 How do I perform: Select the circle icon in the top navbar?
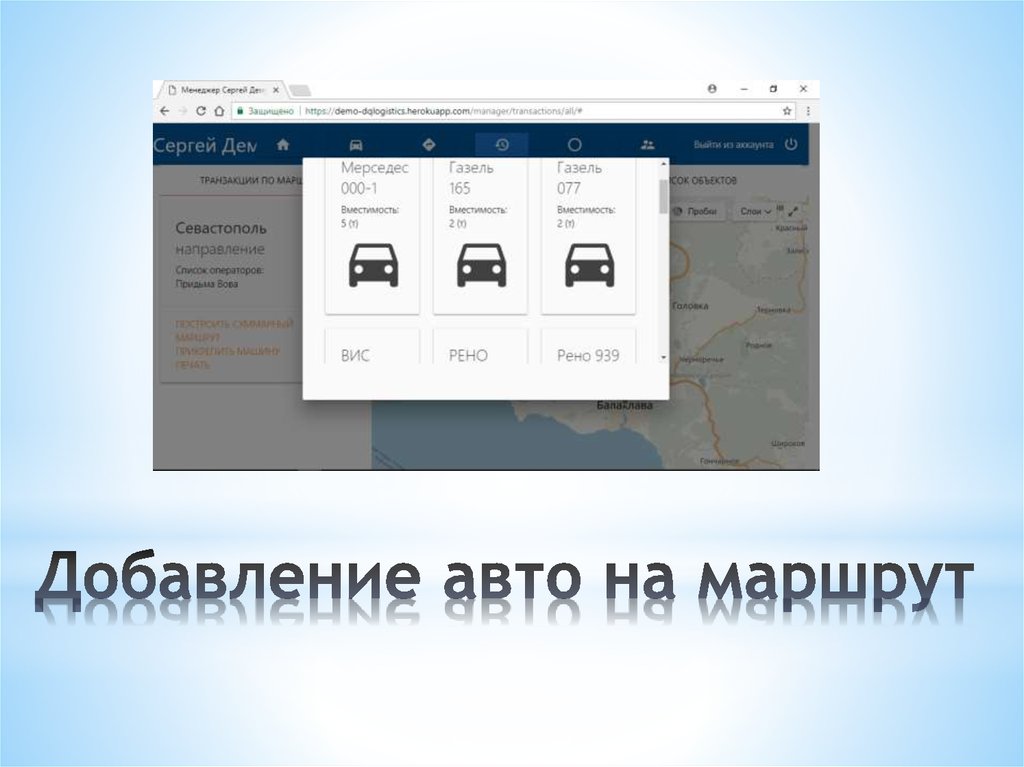(574, 143)
